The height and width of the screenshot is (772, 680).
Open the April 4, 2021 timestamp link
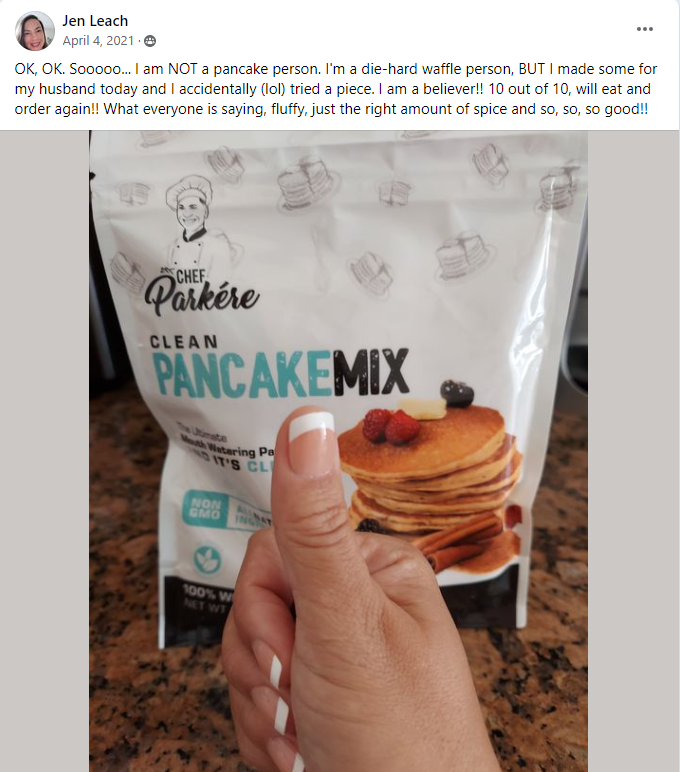[98, 41]
